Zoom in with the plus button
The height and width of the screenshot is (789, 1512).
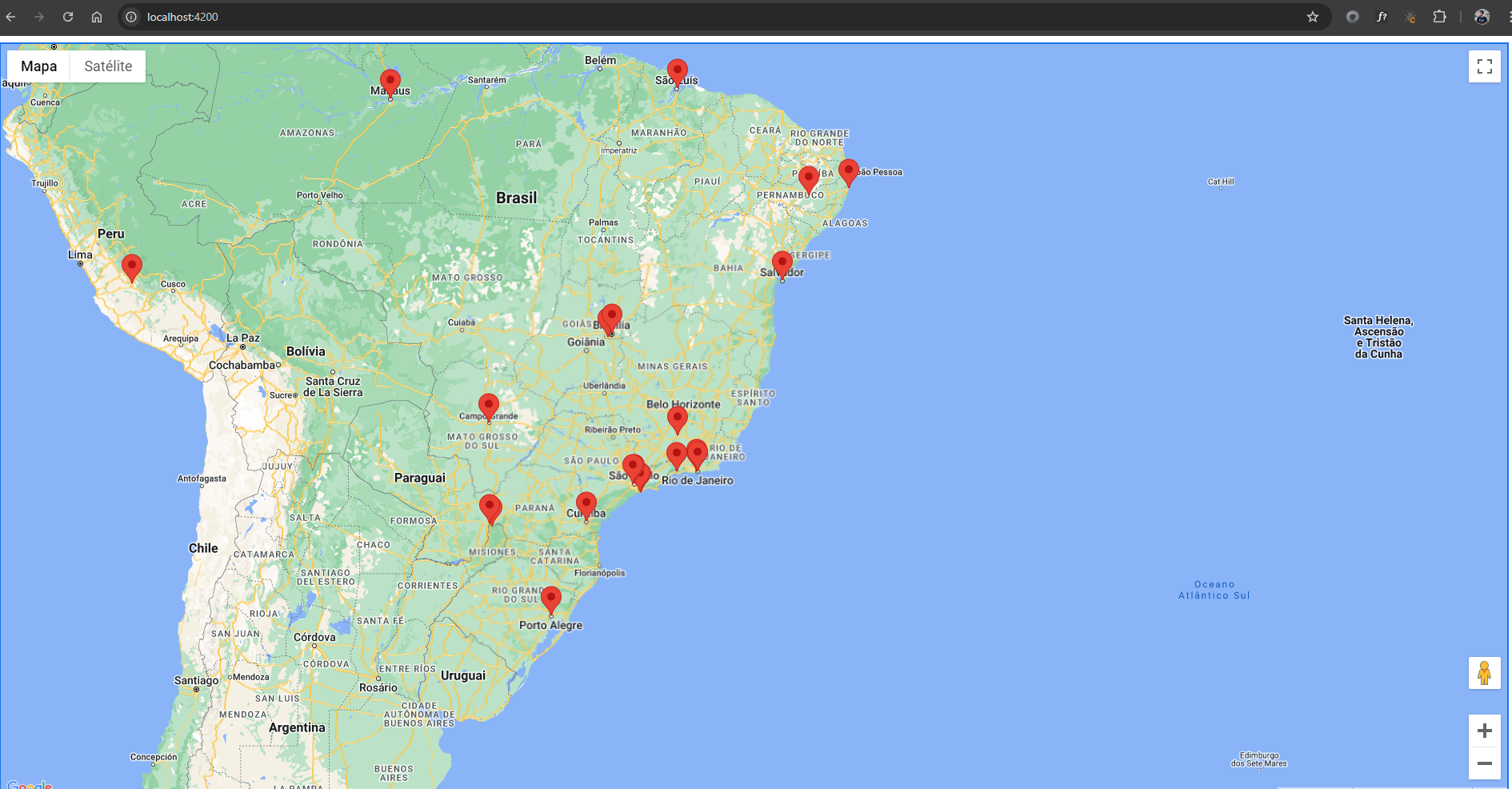(1484, 731)
